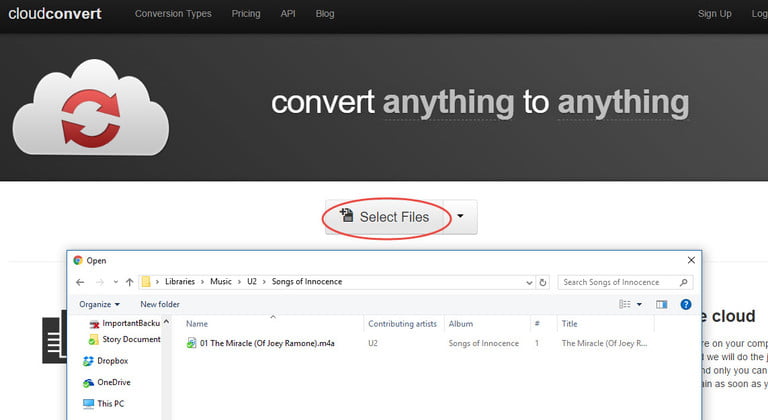Click the cloud convert logo image

[x=91, y=107]
